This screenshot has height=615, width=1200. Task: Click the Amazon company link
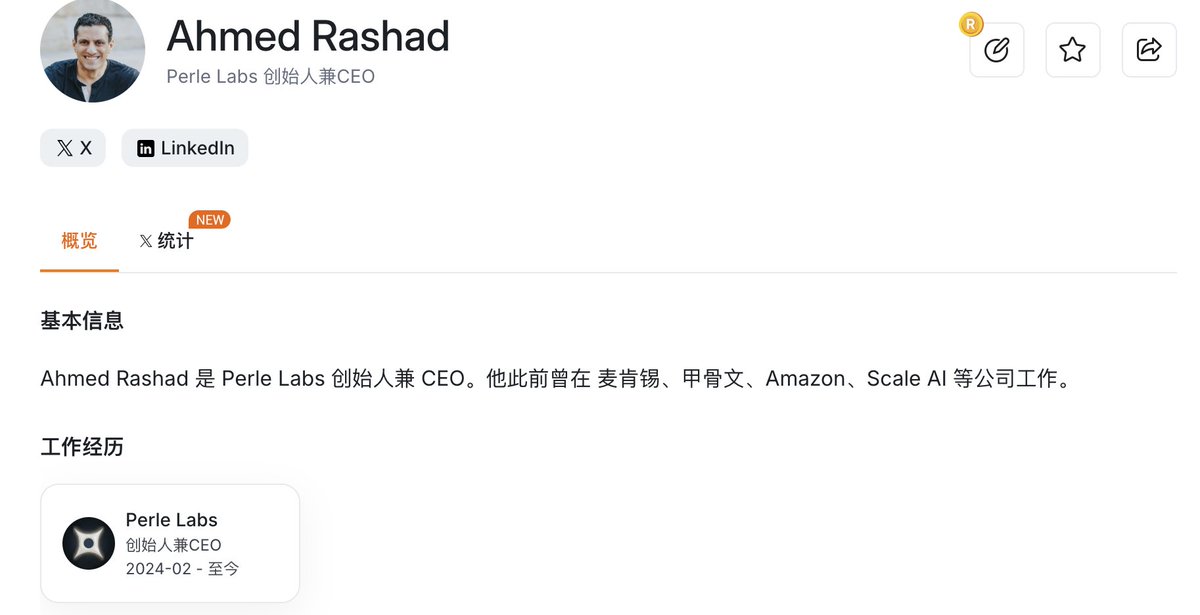pyautogui.click(x=804, y=379)
